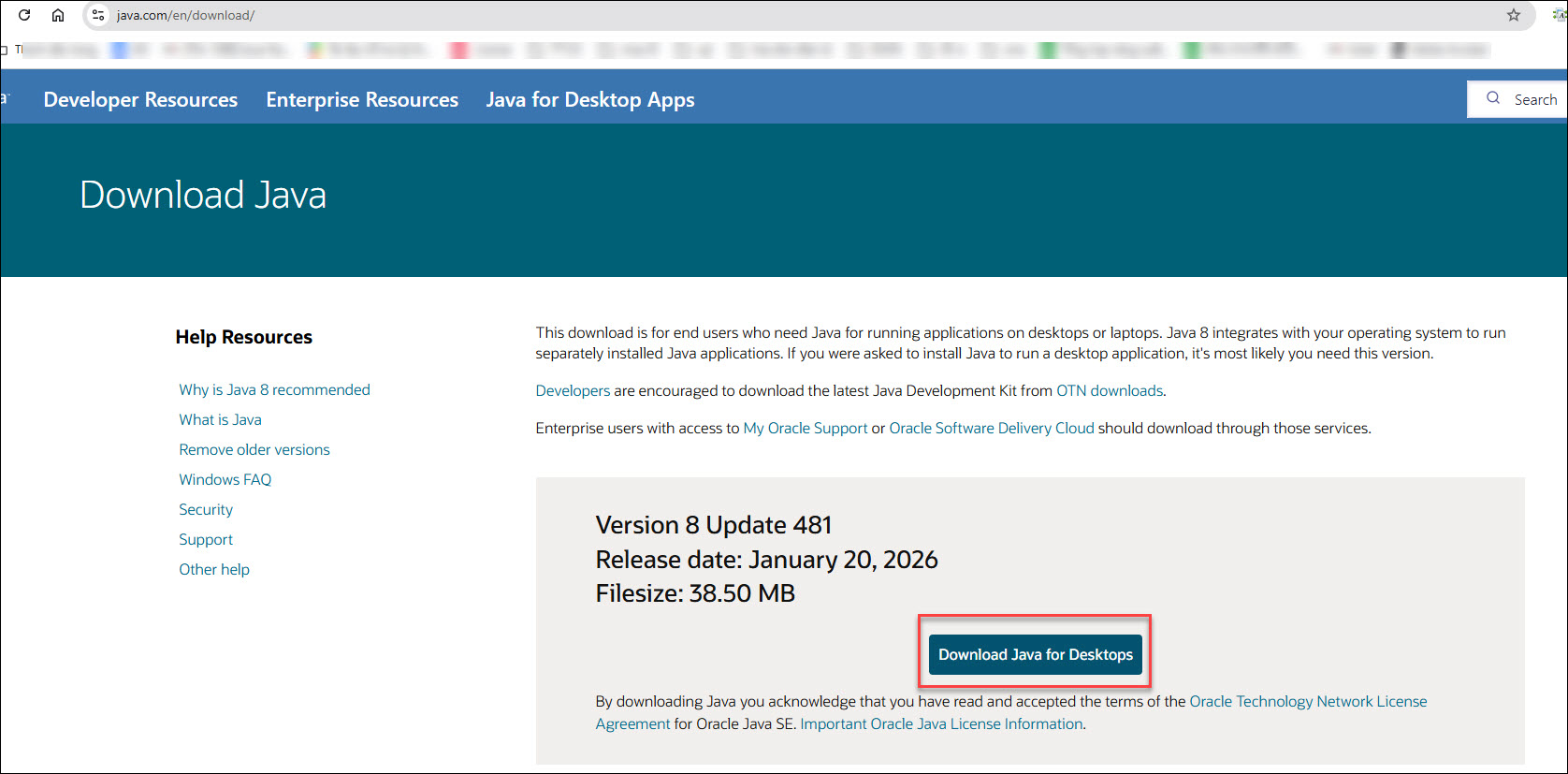Click the address bar URL java.com/en/download/
The image size is (1568, 774).
point(185,15)
